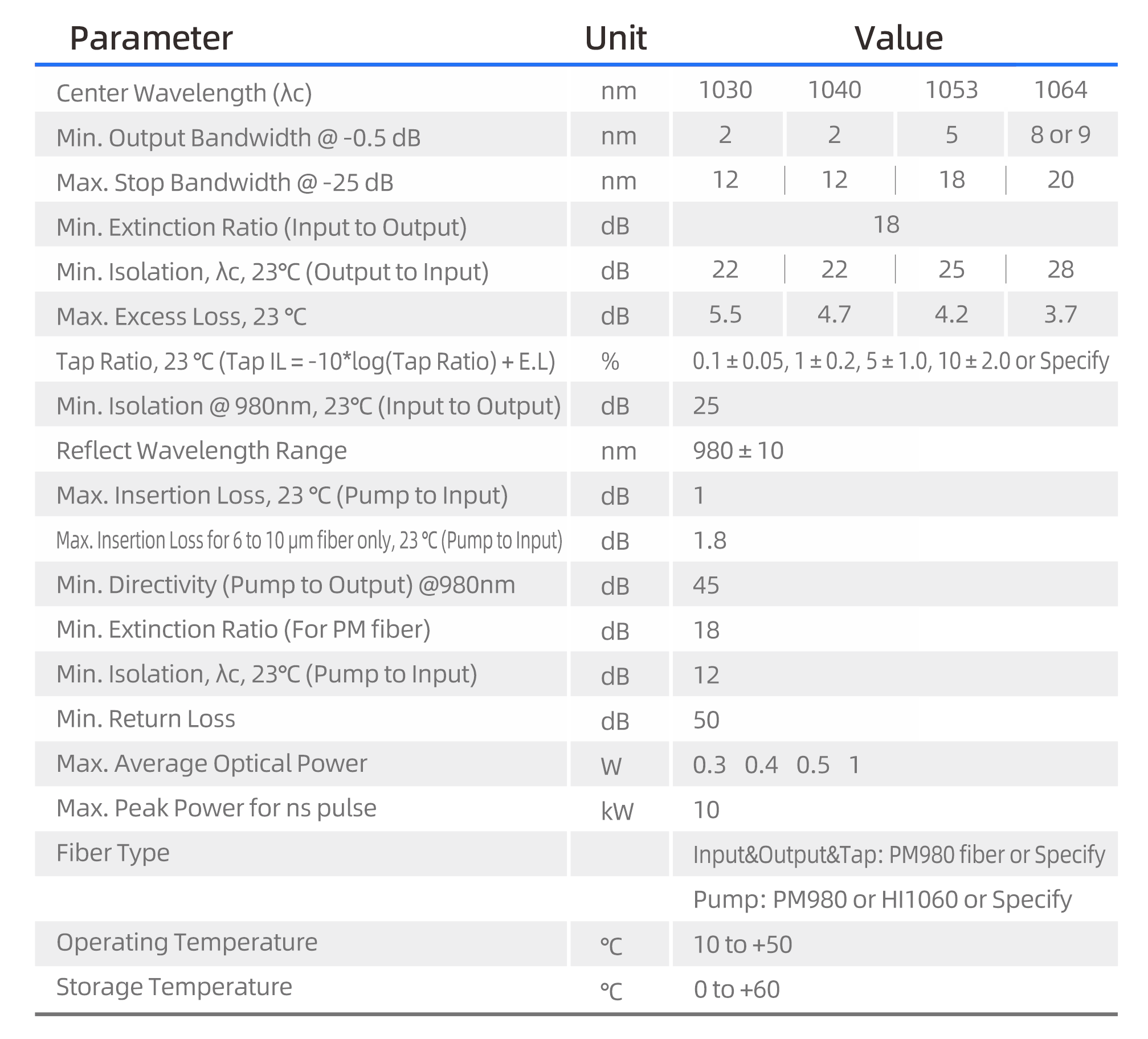Select the Min. Extinction Ratio (Input to Output) label
This screenshot has height=1039, width=1148.
[262, 227]
